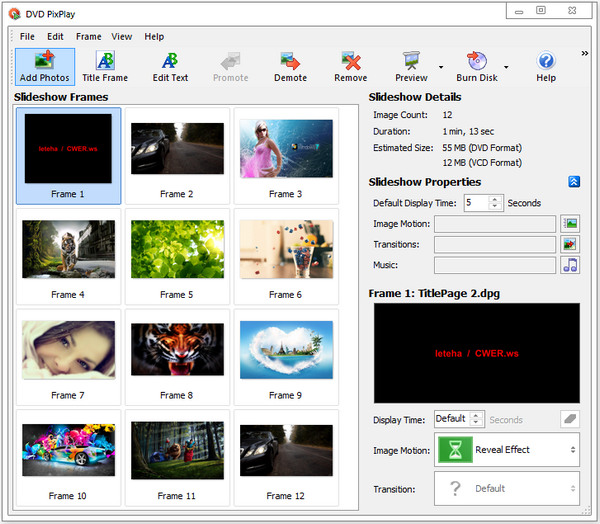Expand the Burn Disk dropdown arrow
Image resolution: width=600 pixels, height=524 pixels.
506,68
